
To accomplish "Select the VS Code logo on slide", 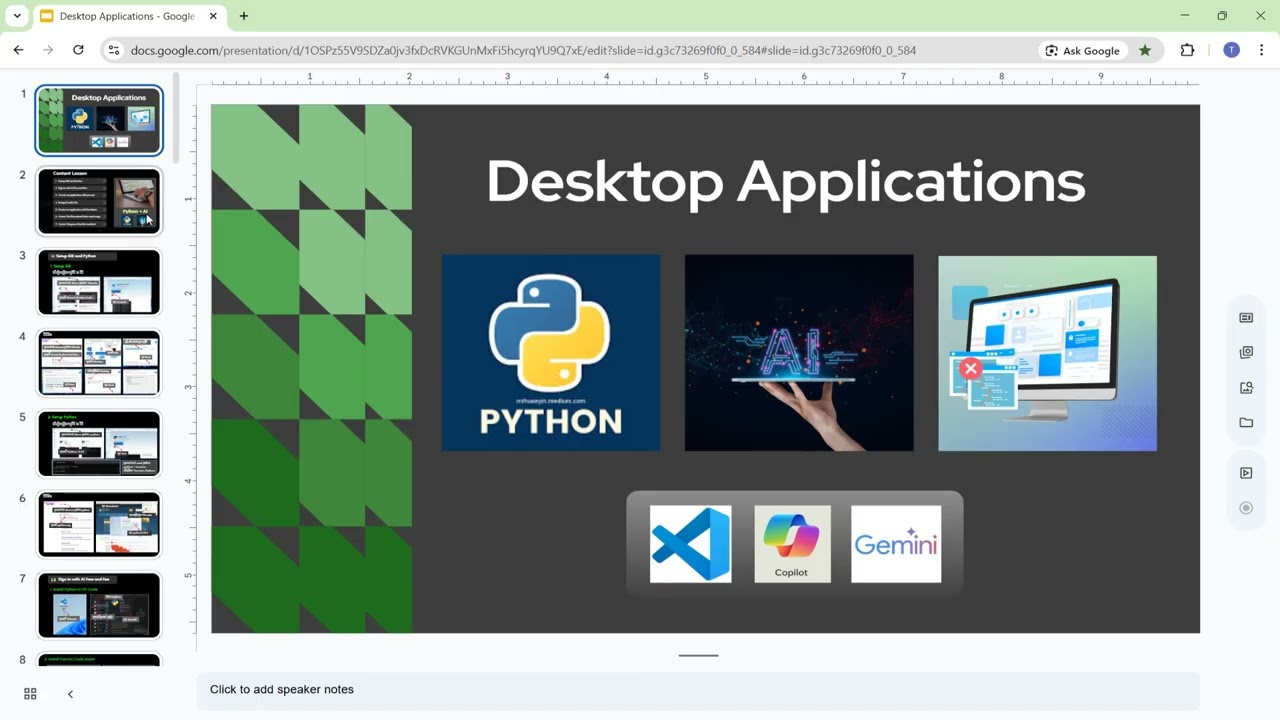I will [x=690, y=544].
